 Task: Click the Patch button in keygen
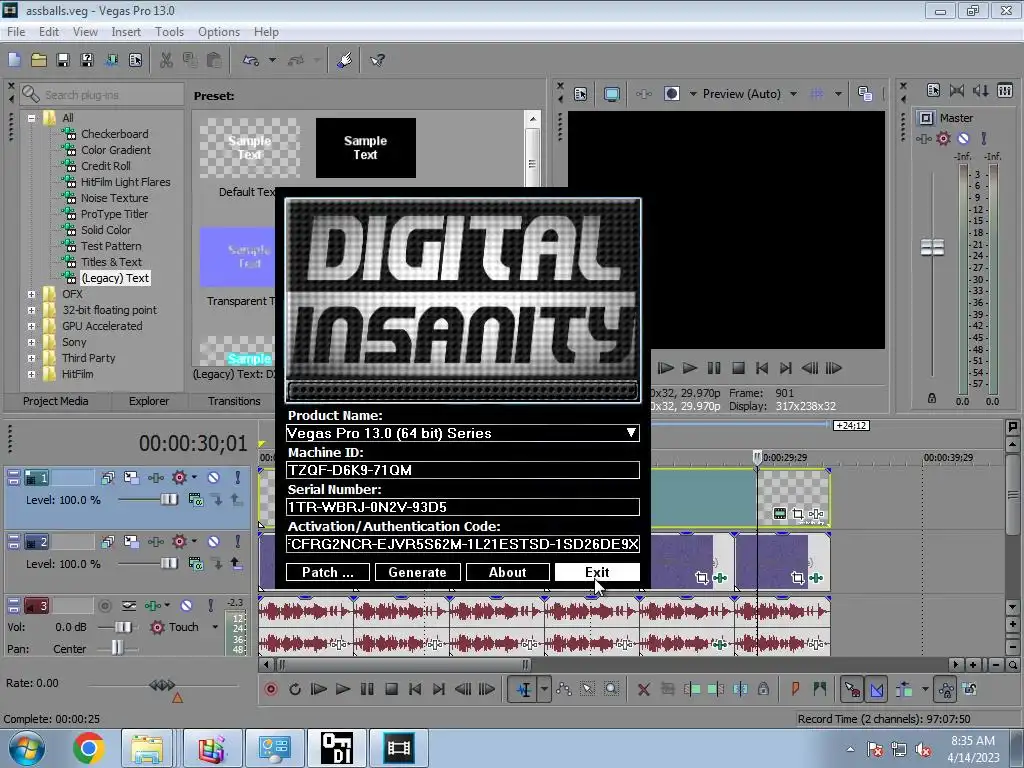coord(328,572)
